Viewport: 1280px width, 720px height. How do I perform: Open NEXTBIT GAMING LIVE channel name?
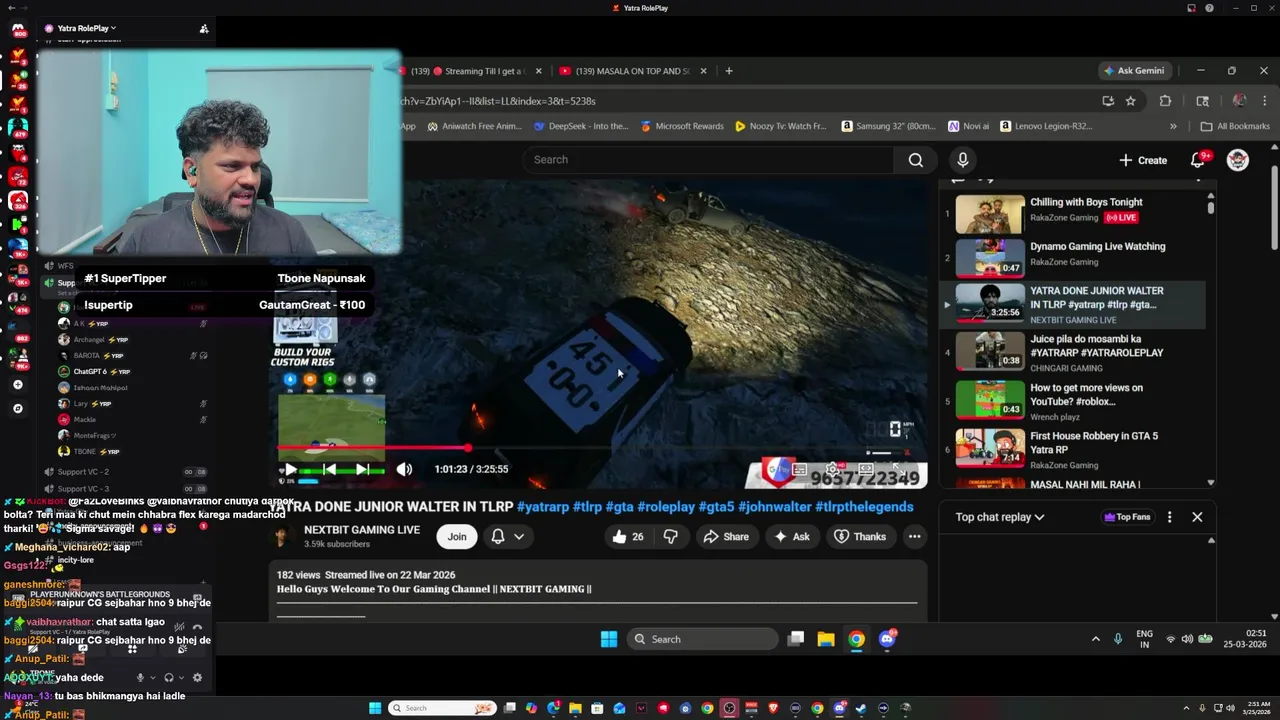(x=362, y=530)
